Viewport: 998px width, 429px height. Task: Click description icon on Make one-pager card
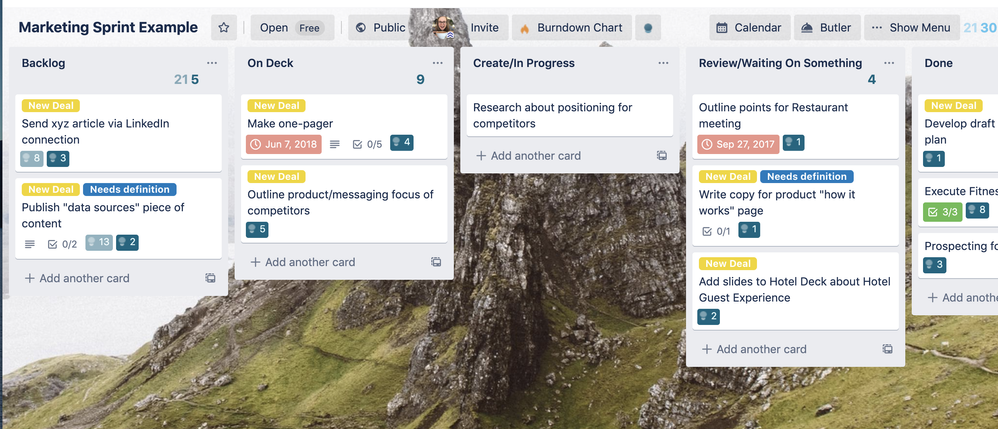point(335,144)
